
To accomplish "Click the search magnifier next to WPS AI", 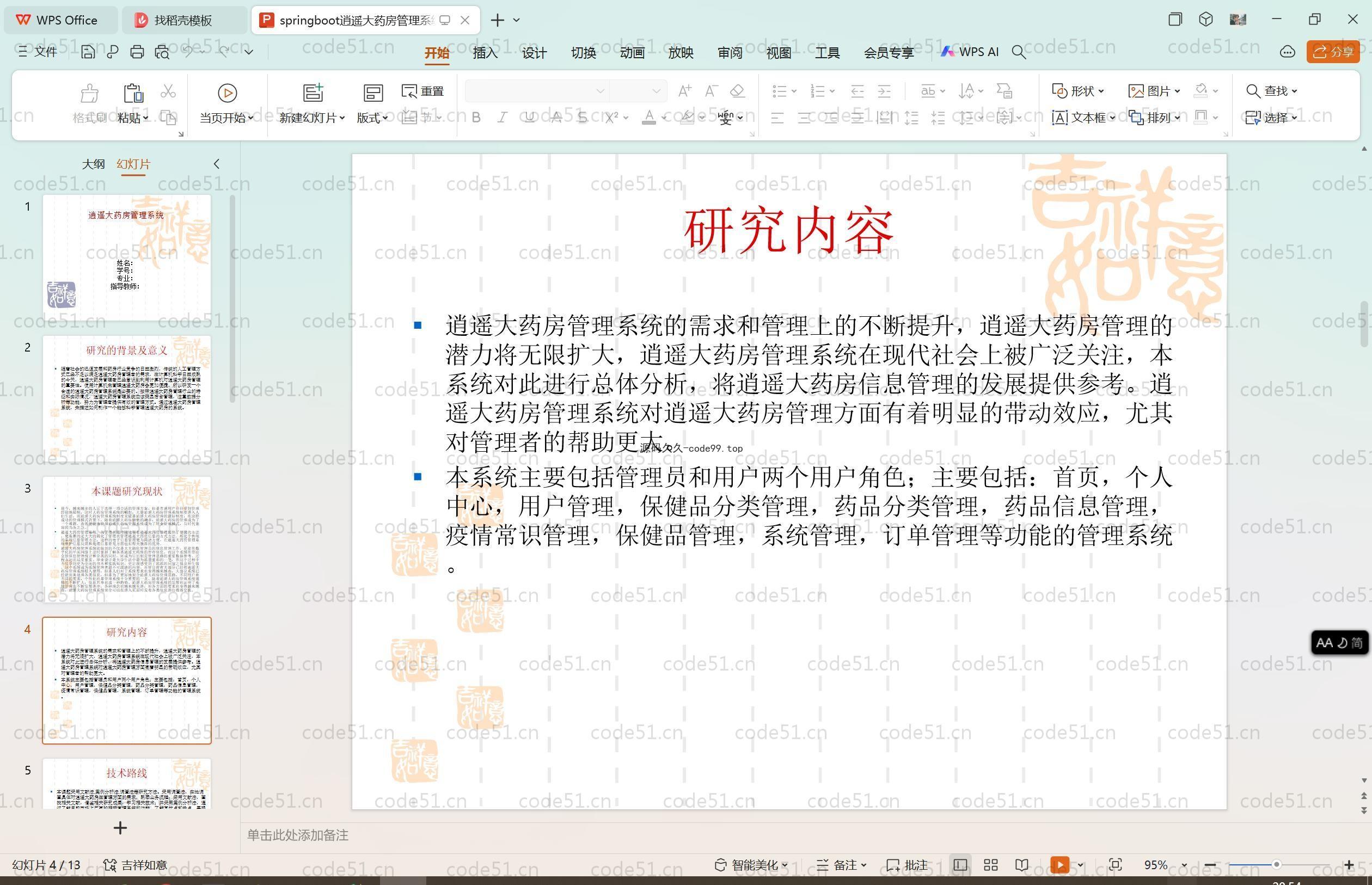I will tap(1019, 52).
